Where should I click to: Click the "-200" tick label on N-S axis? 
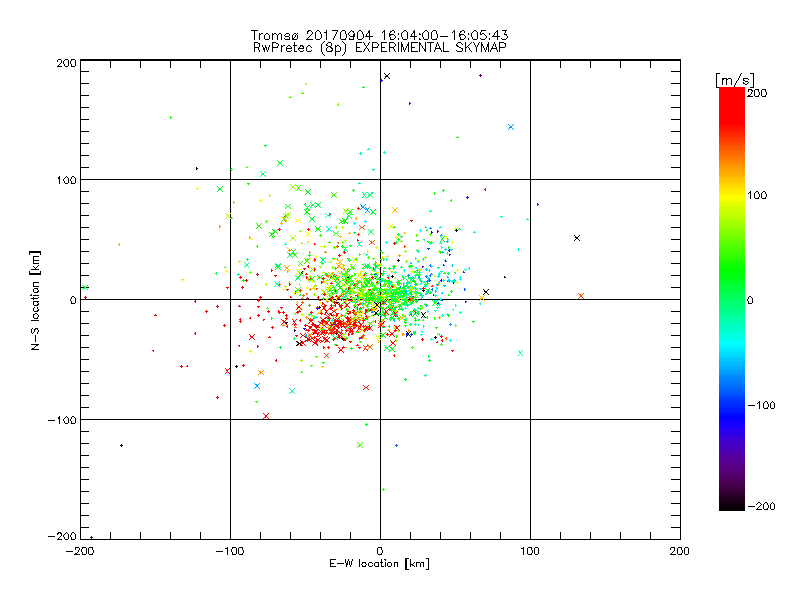(62, 537)
